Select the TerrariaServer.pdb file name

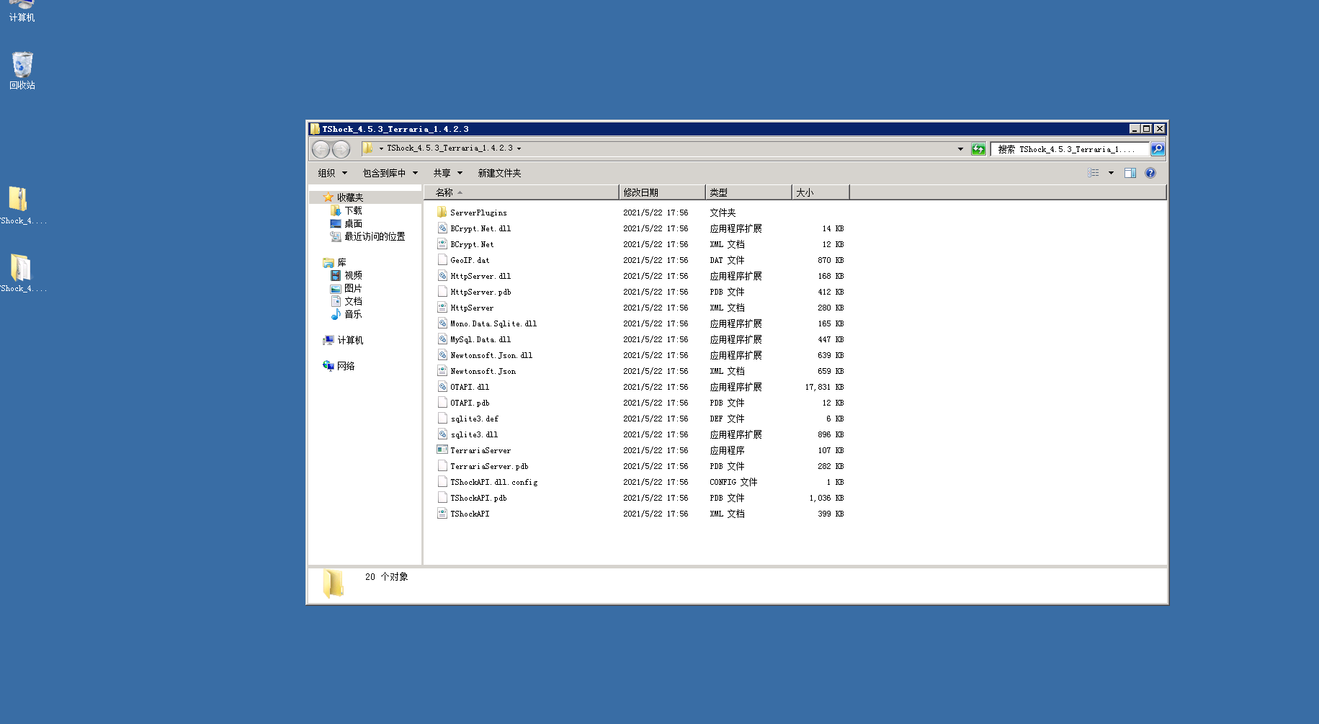coord(489,466)
